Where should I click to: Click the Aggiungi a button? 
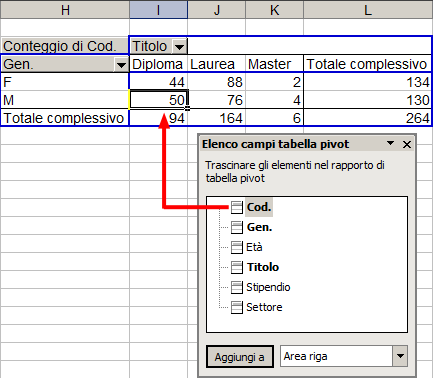240,357
